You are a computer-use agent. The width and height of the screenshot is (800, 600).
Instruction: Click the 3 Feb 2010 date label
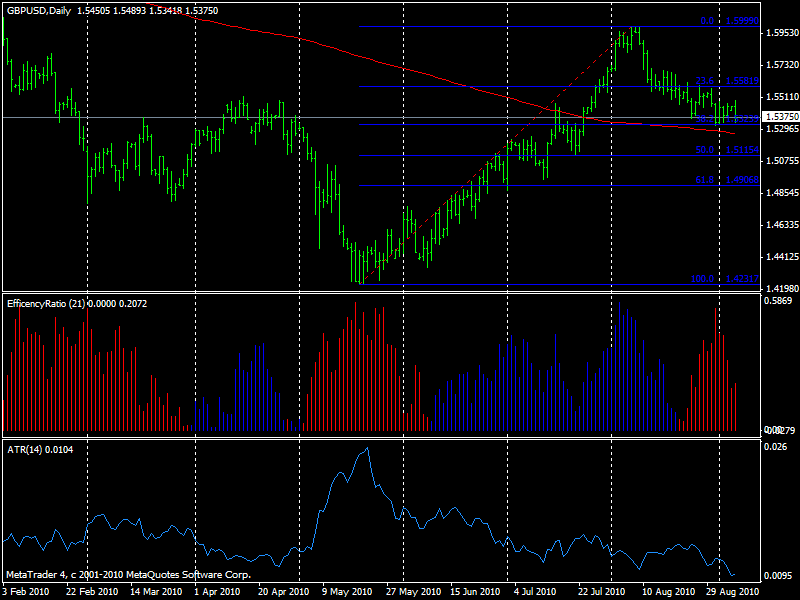pos(27,592)
